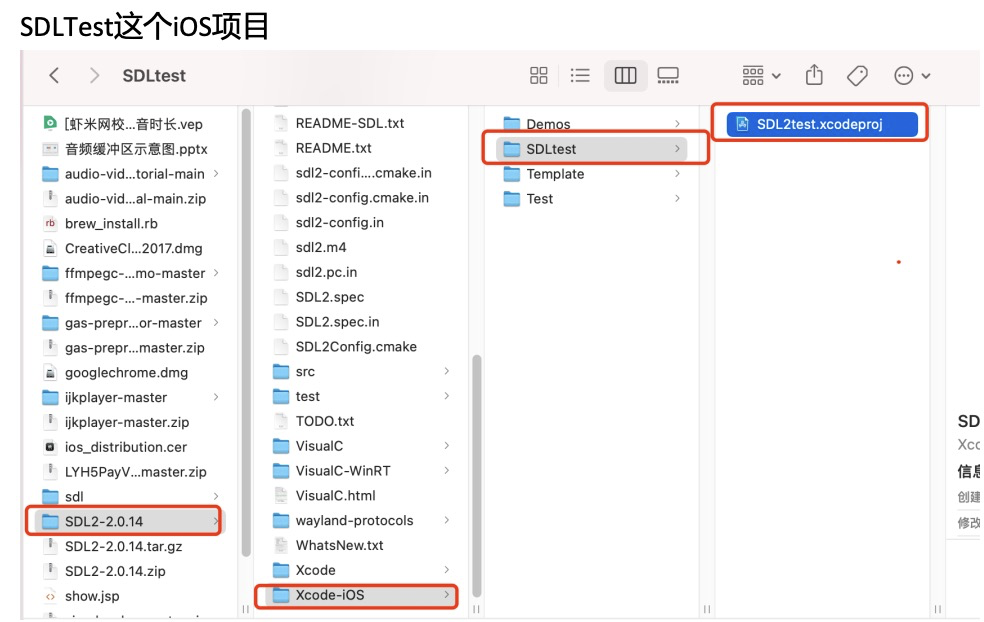
Task: Select the SDL2test.xcodeproj file
Action: point(819,123)
